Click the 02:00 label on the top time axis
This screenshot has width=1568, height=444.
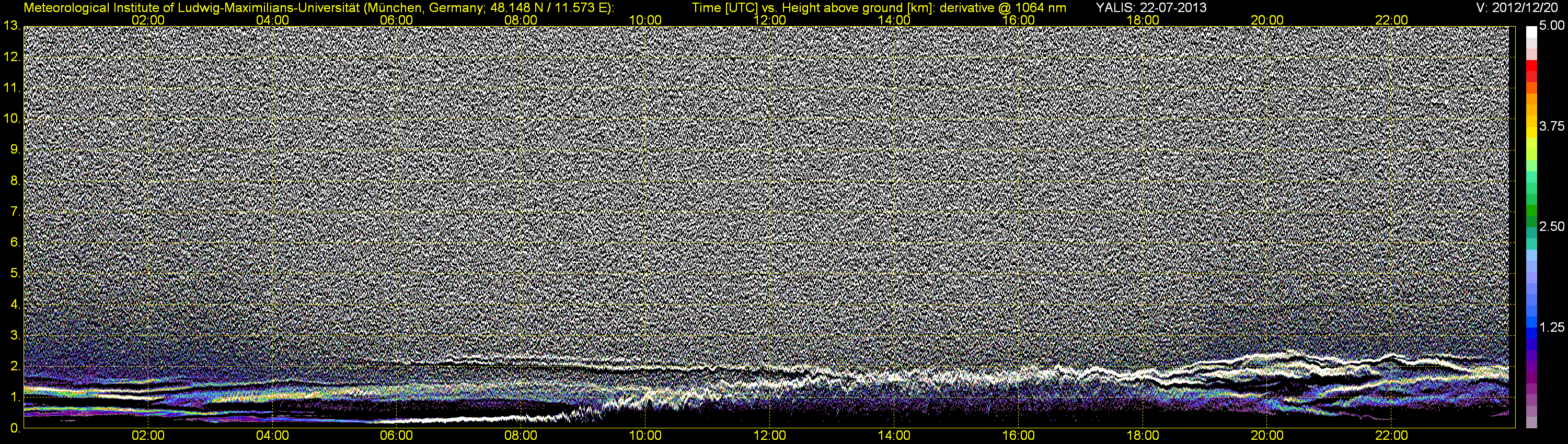point(148,20)
